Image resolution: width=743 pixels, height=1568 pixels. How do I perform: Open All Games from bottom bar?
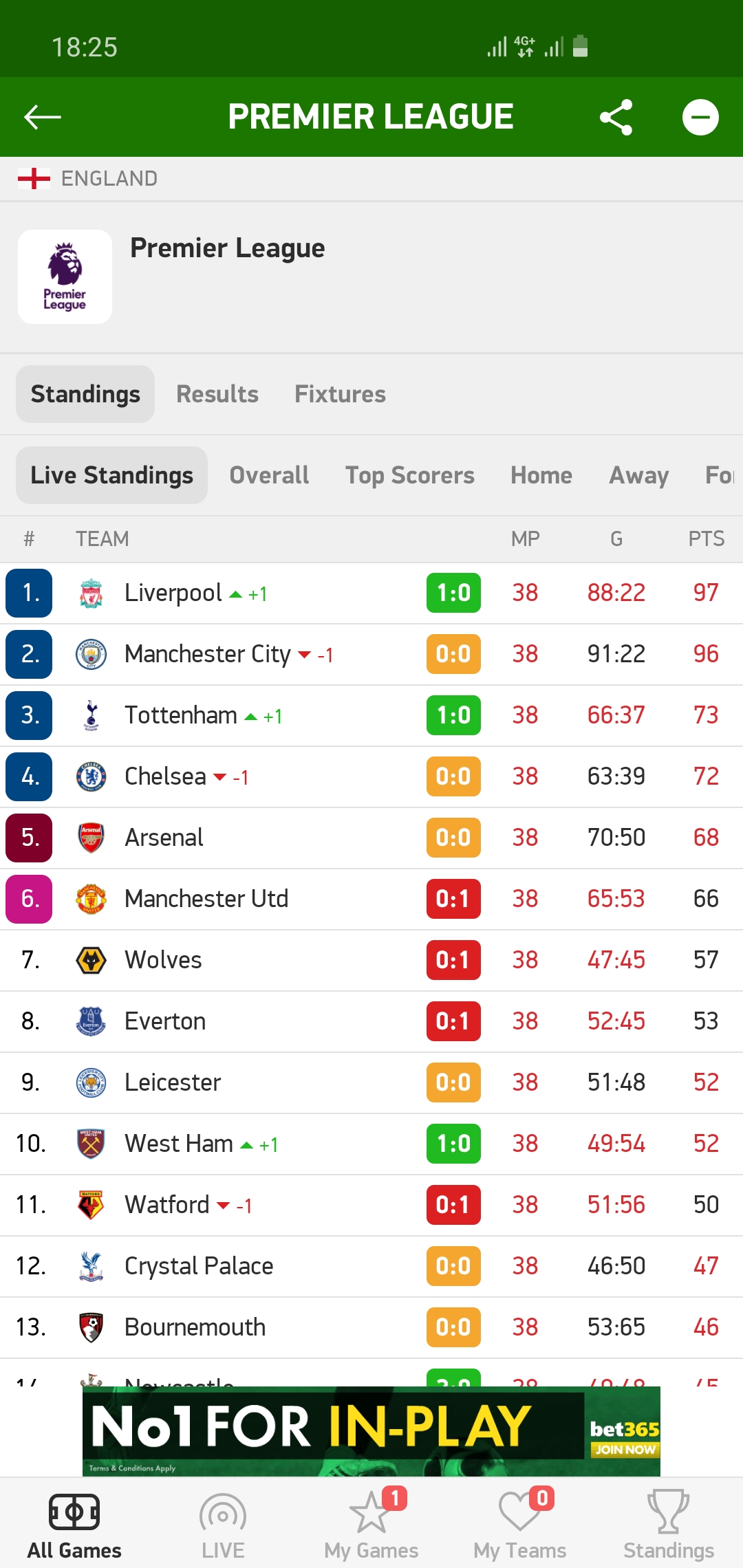74,1525
